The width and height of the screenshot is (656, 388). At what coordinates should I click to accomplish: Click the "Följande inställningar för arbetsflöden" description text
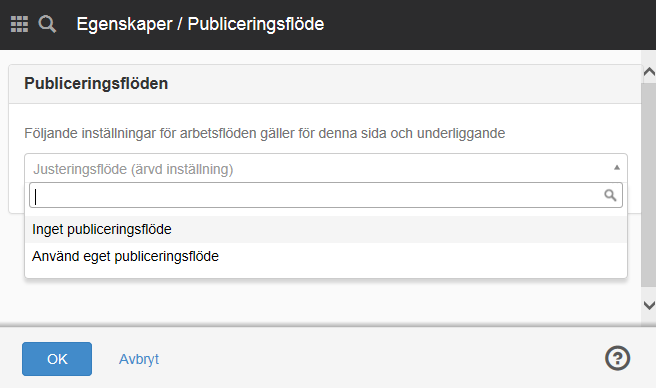[x=264, y=133]
